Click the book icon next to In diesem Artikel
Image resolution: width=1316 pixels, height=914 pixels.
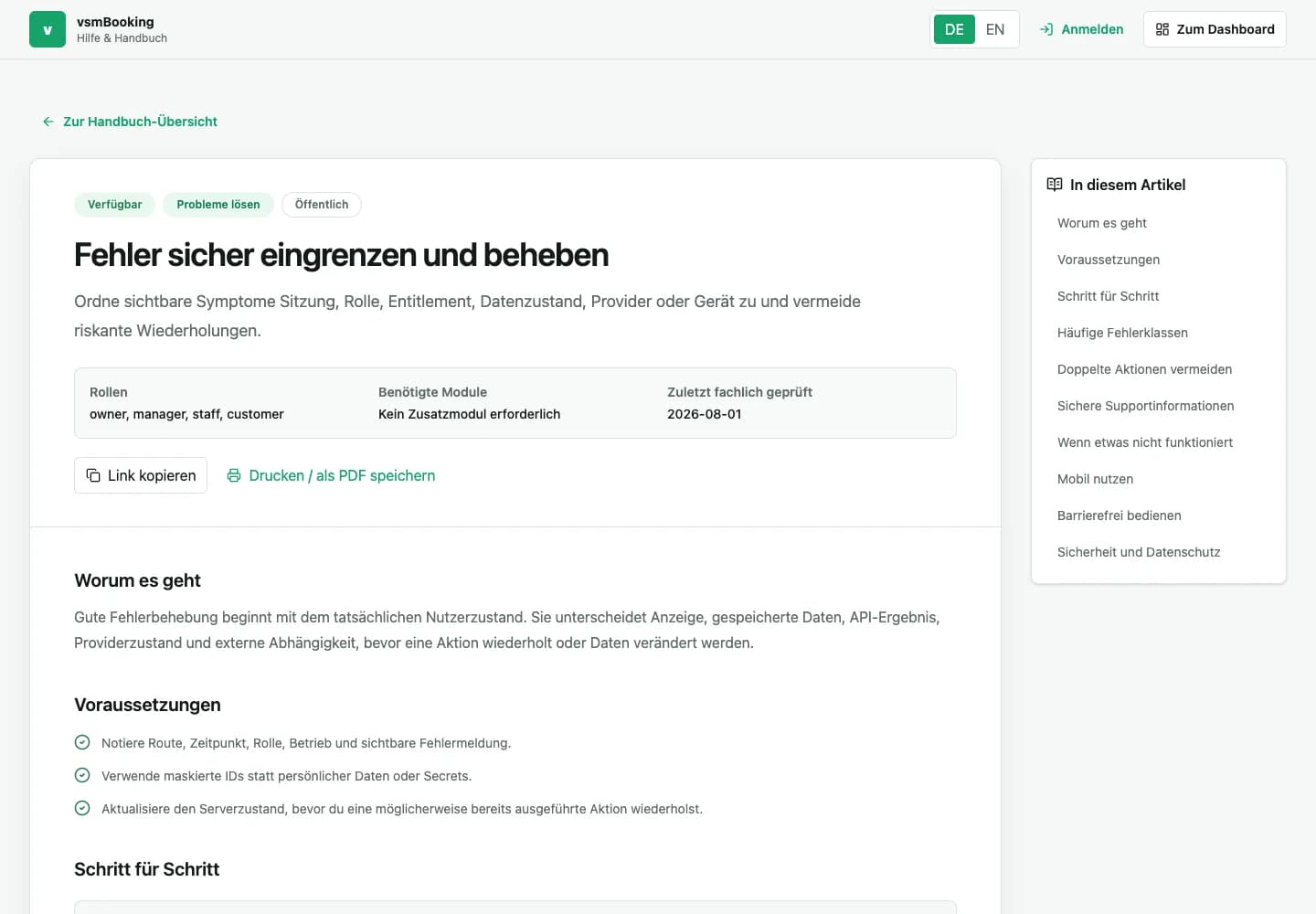pyautogui.click(x=1055, y=185)
